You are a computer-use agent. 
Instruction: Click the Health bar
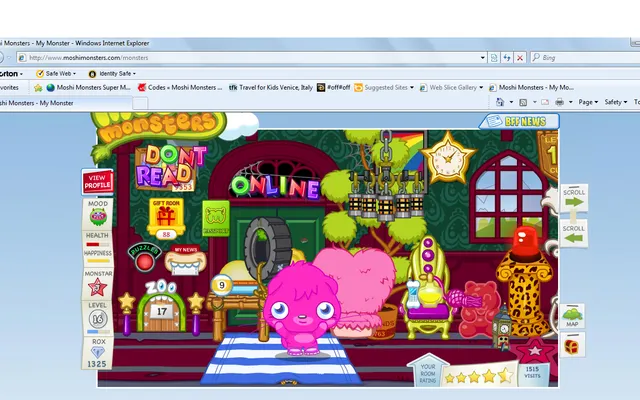tap(97, 244)
